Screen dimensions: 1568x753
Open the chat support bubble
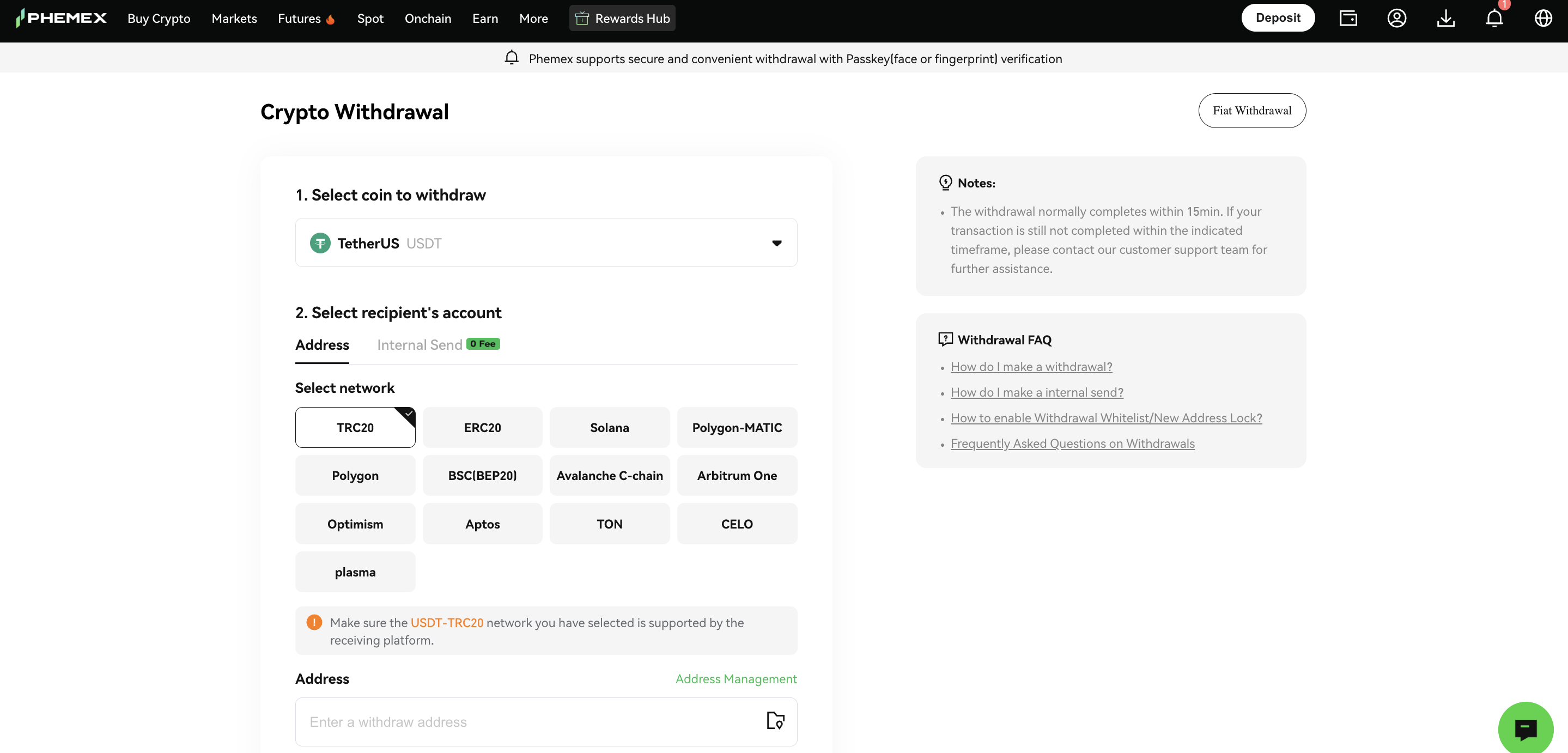pyautogui.click(x=1526, y=728)
